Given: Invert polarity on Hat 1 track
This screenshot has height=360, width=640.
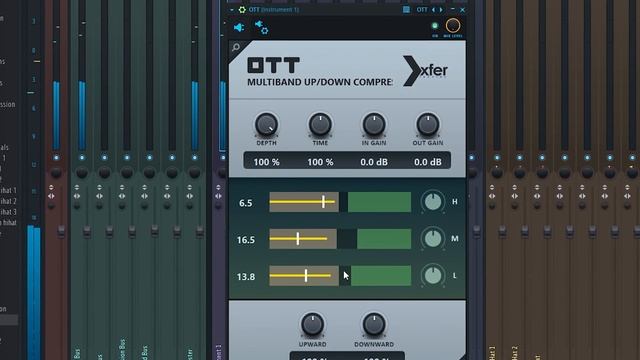Looking at the screenshot, I should pyautogui.click(x=492, y=187).
